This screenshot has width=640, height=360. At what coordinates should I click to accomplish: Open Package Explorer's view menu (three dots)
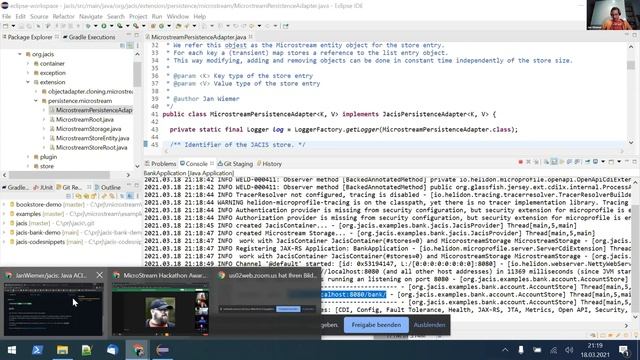coord(138,46)
